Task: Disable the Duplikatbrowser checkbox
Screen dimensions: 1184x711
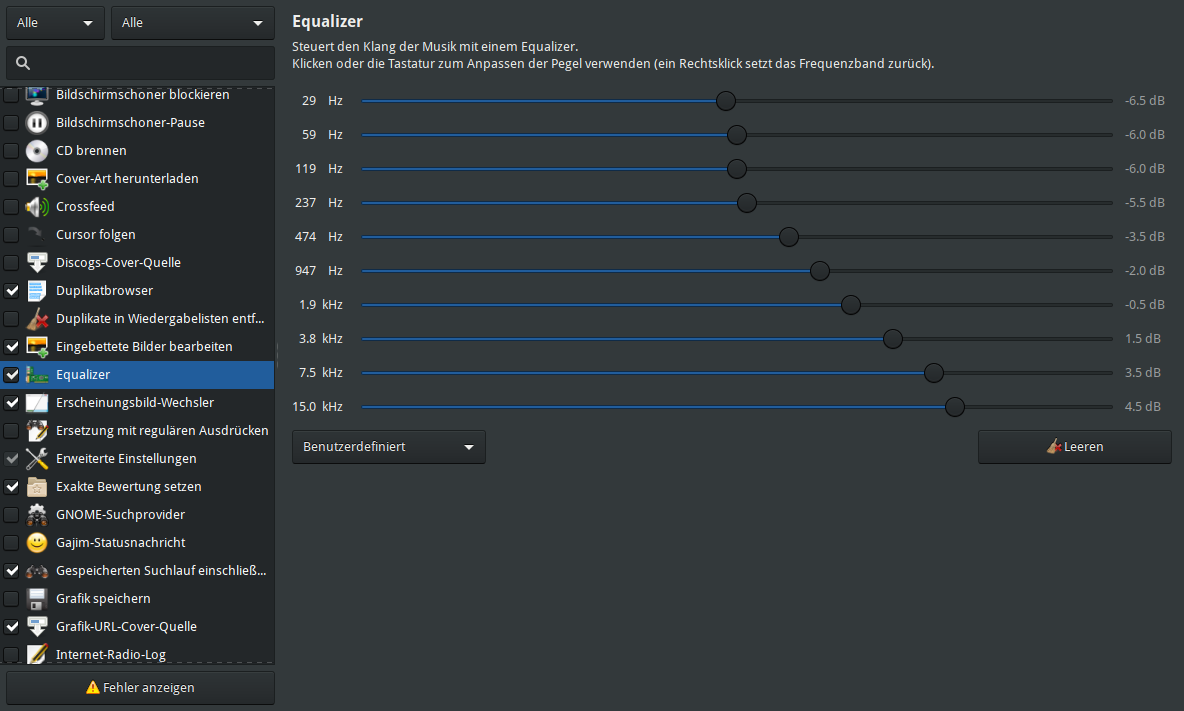Action: [11, 291]
